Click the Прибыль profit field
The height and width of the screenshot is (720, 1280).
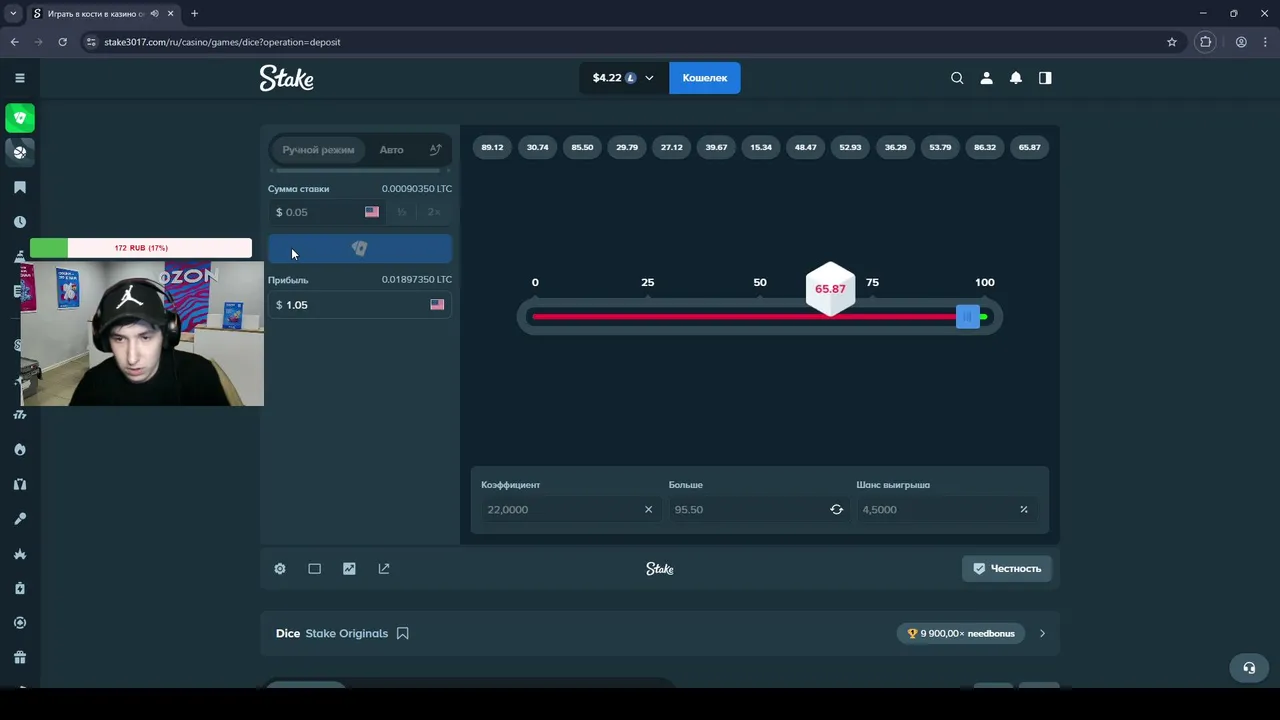point(360,305)
